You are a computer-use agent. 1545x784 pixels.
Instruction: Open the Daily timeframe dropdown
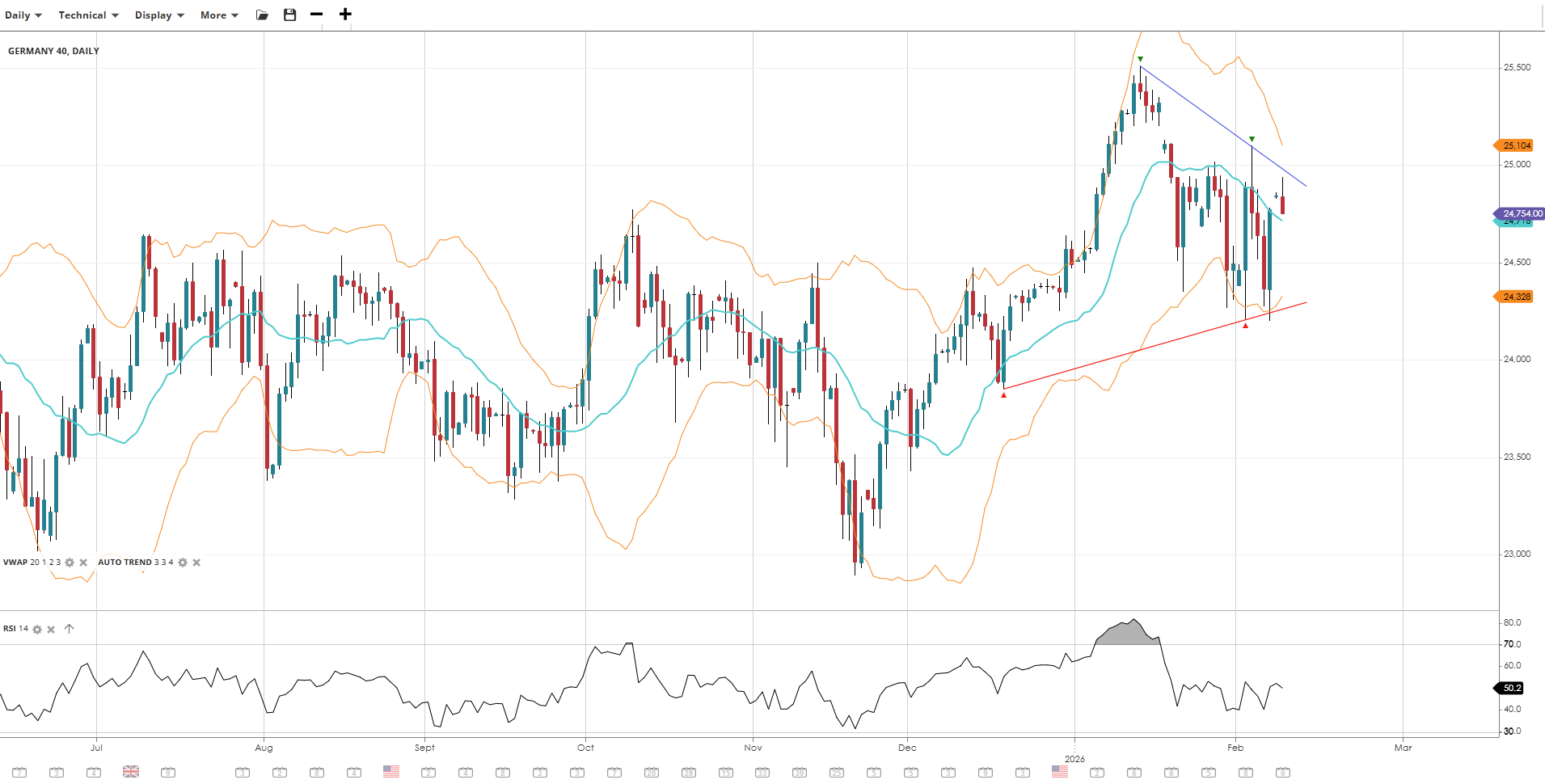click(23, 15)
